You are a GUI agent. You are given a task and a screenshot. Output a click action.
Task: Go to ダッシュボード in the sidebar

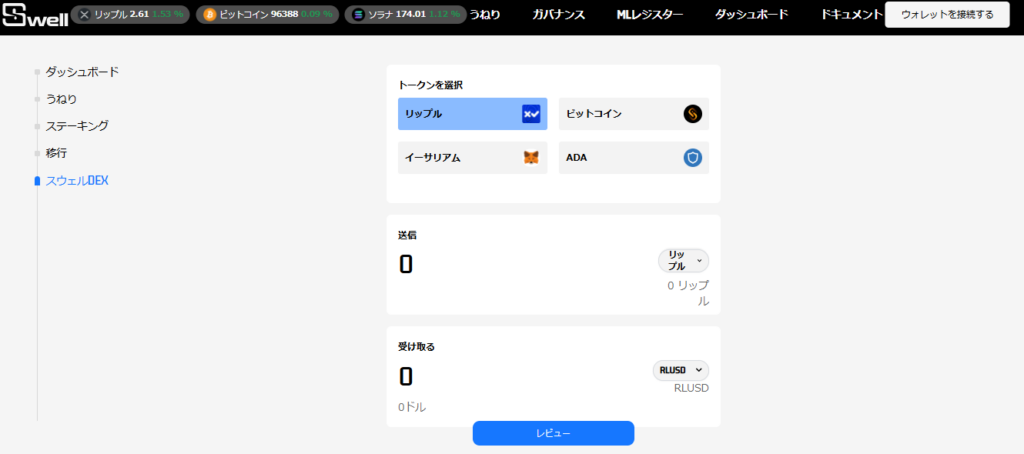point(82,72)
